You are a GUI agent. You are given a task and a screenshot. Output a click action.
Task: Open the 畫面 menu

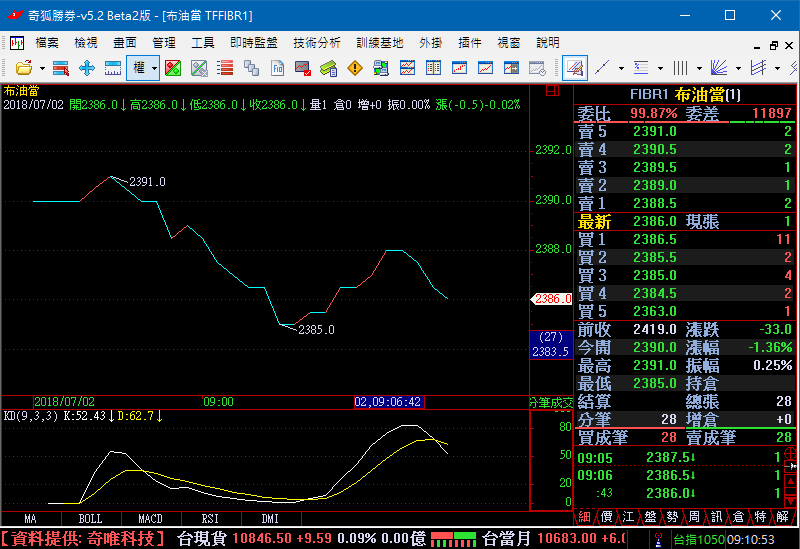tap(125, 43)
